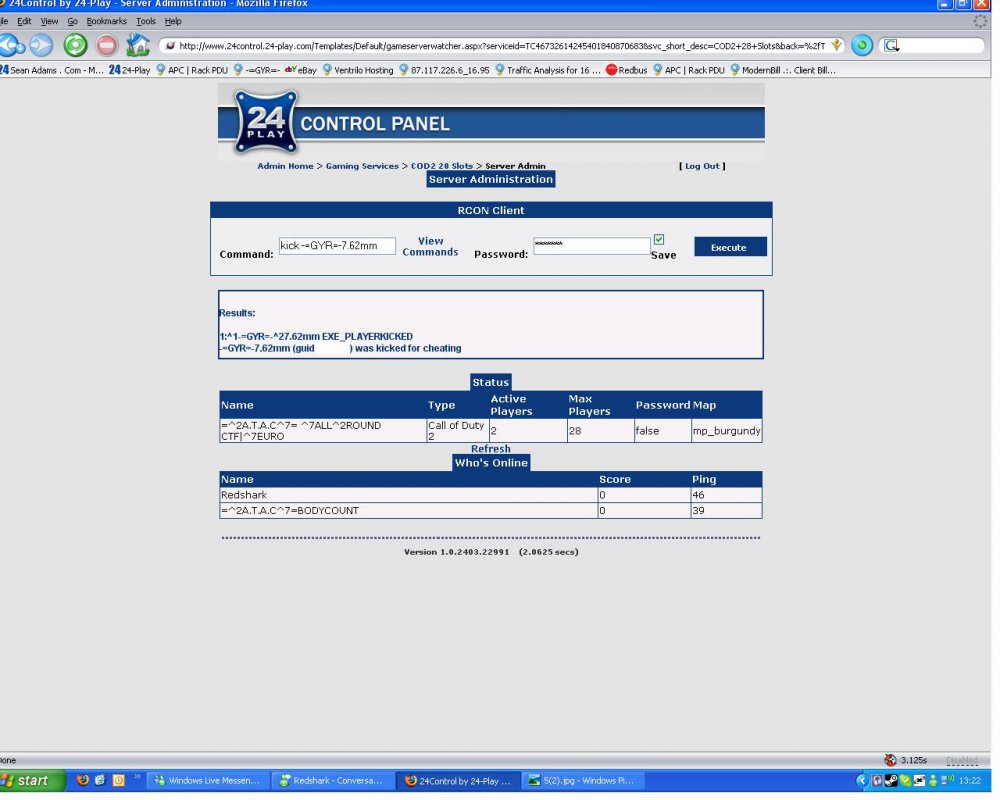Viewport: 1000px width, 800px height.
Task: Click the View Commands link
Action: coord(430,247)
